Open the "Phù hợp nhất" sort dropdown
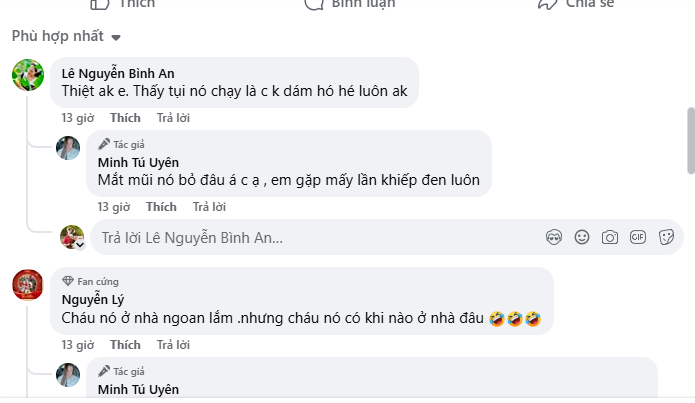Image resolution: width=695 pixels, height=403 pixels. (66, 37)
